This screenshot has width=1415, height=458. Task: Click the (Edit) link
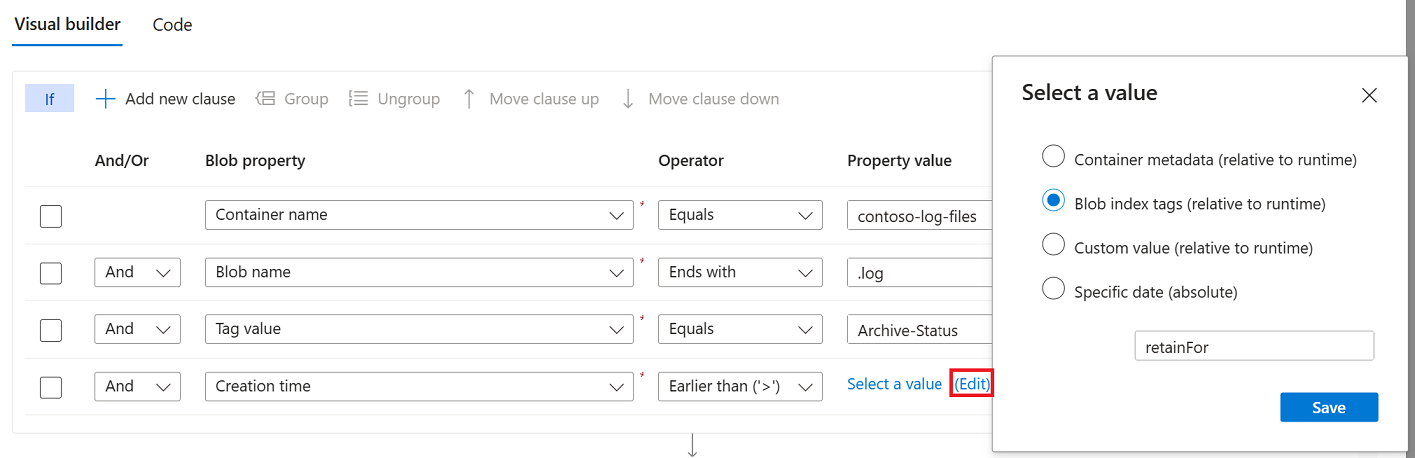[x=972, y=384]
